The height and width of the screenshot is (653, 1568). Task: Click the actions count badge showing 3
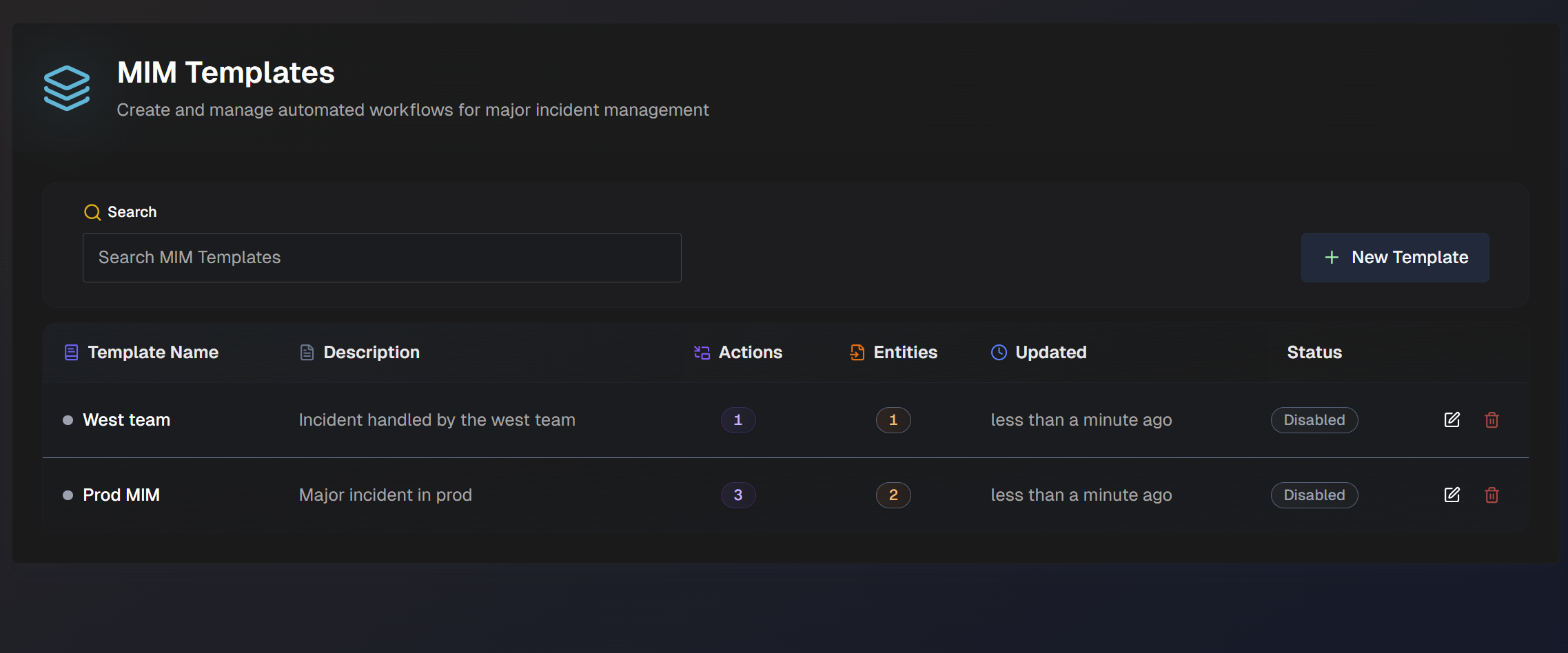point(737,495)
